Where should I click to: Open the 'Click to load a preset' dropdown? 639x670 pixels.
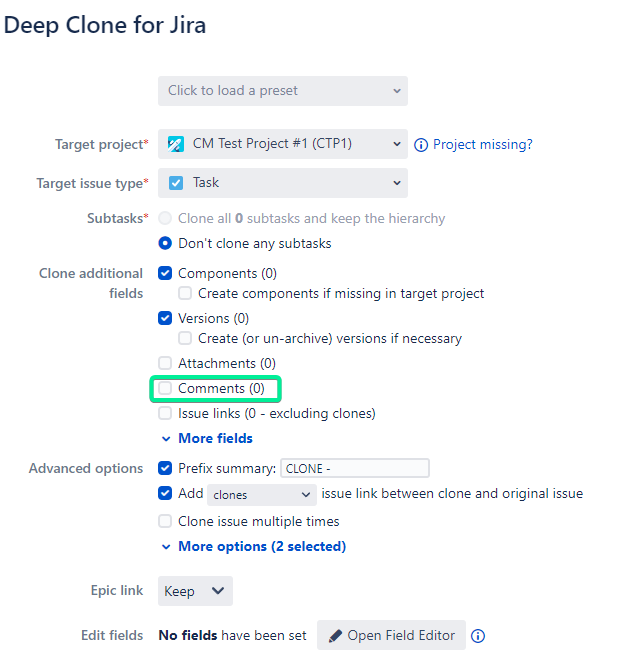(x=283, y=91)
